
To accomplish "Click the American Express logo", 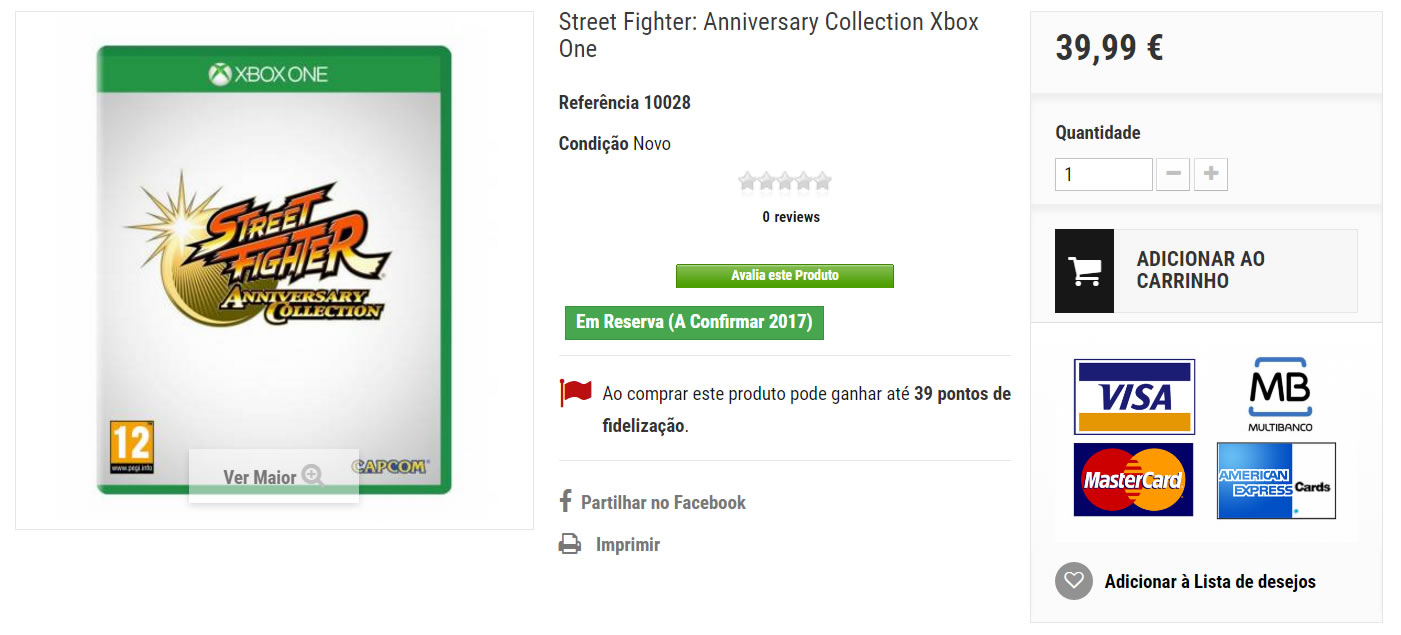I will pyautogui.click(x=1275, y=480).
